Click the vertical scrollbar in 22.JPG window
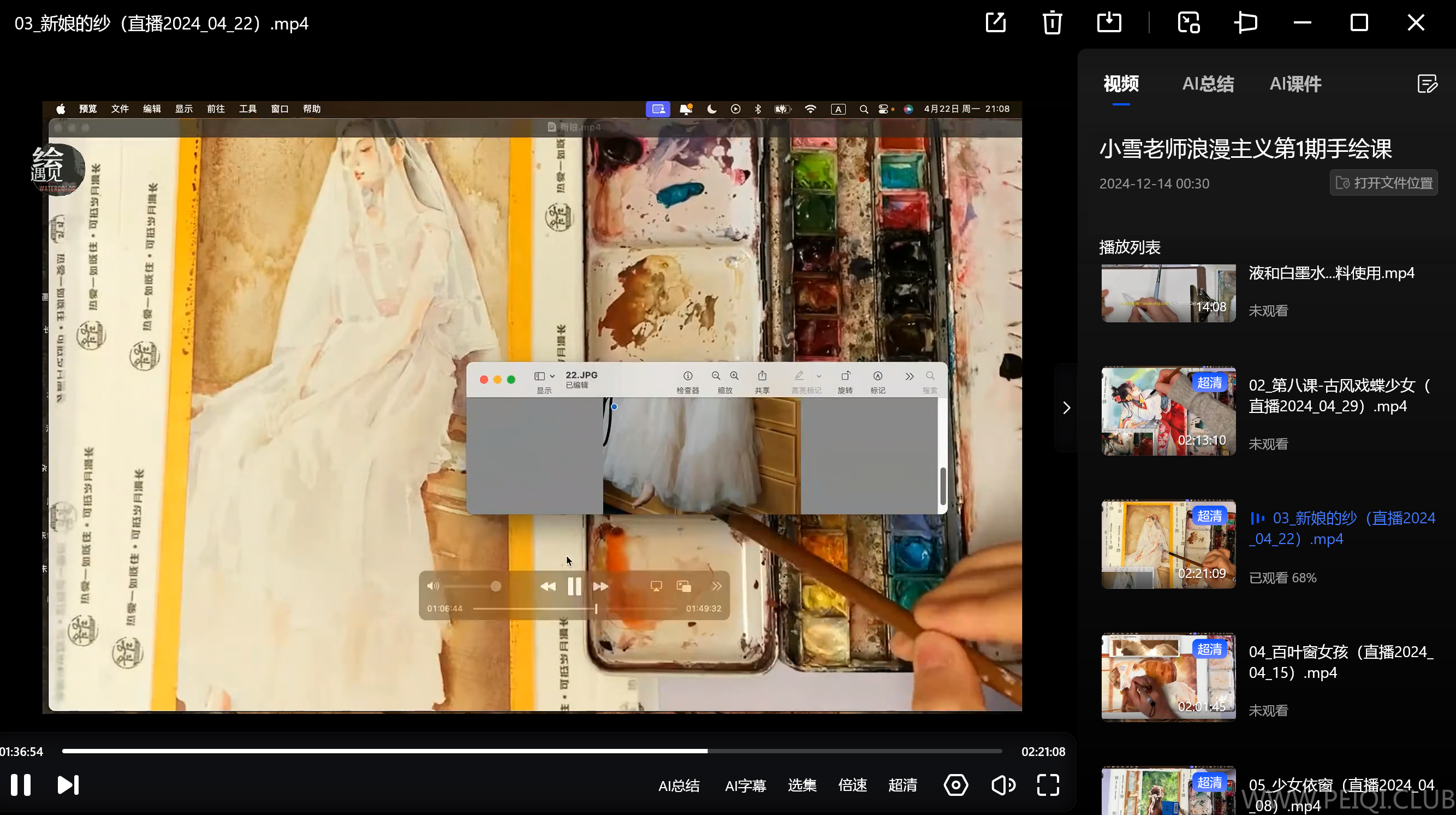The height and width of the screenshot is (815, 1456). 942,486
